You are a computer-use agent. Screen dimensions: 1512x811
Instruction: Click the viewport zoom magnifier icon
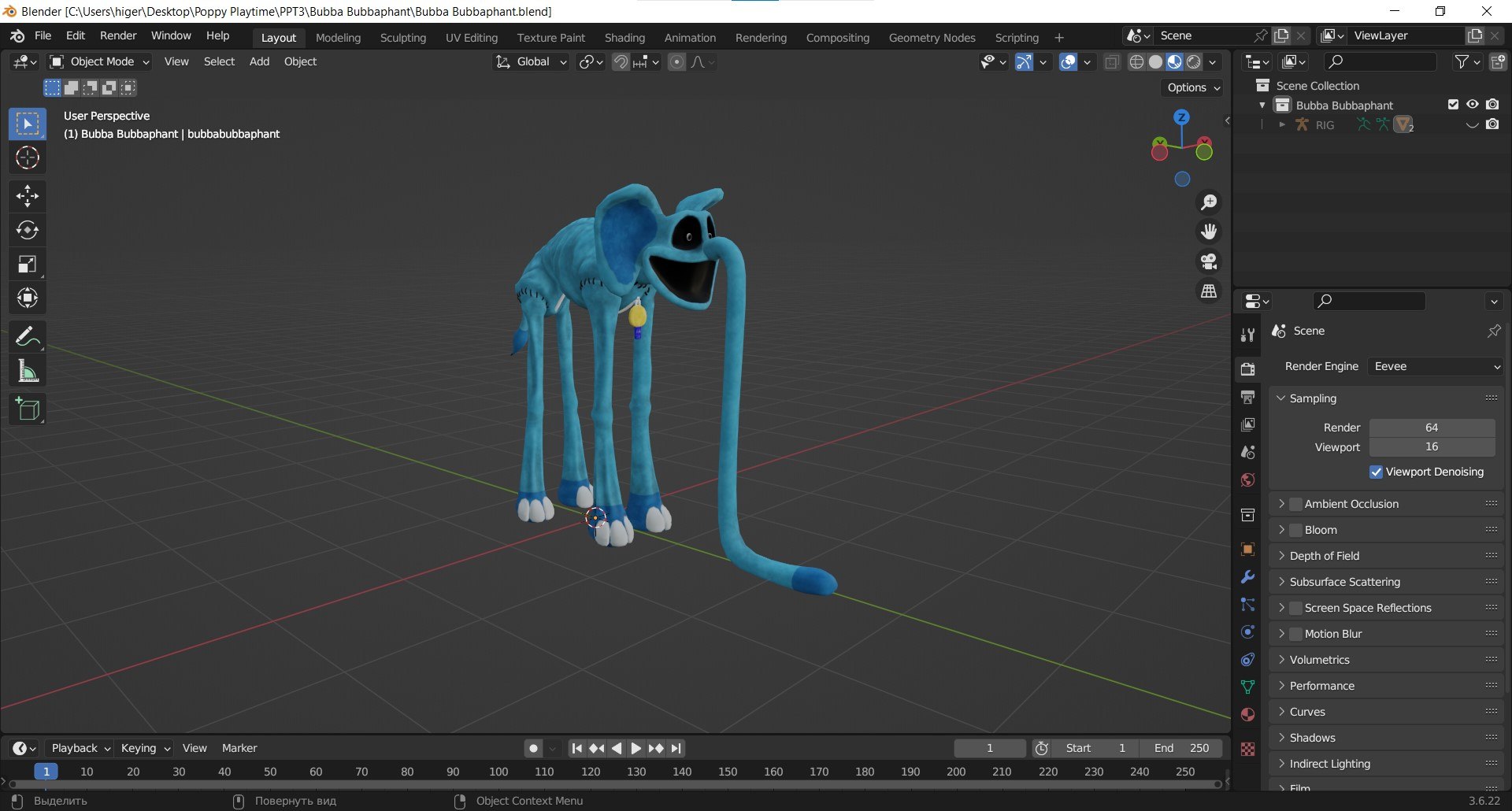click(x=1209, y=202)
